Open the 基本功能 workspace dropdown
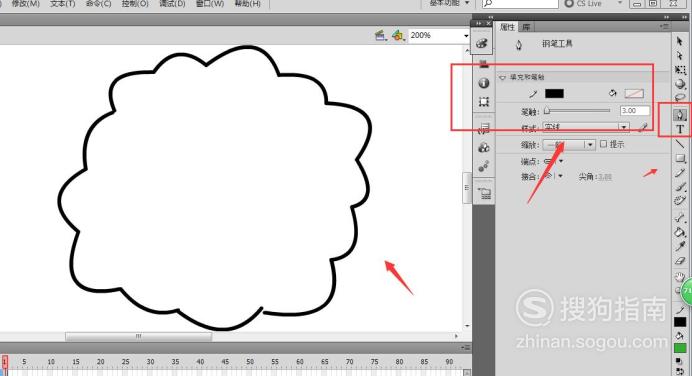The image size is (692, 376). [449, 3]
